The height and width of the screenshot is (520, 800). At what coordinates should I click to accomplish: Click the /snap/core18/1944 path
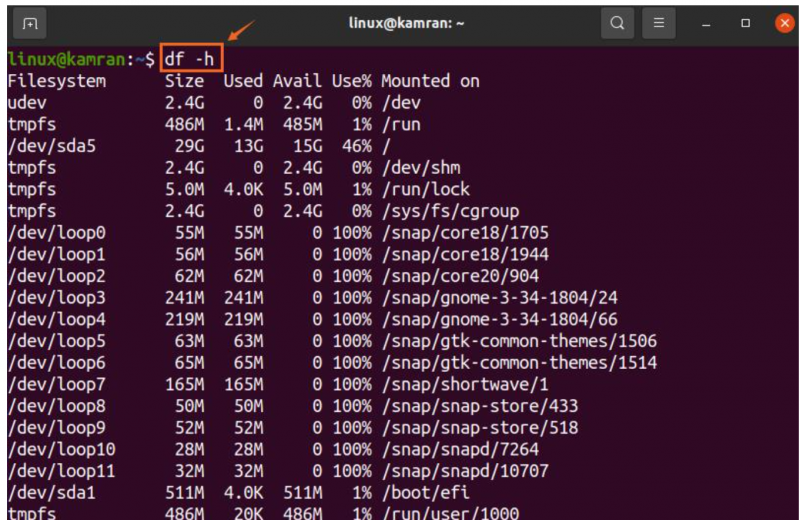point(465,255)
